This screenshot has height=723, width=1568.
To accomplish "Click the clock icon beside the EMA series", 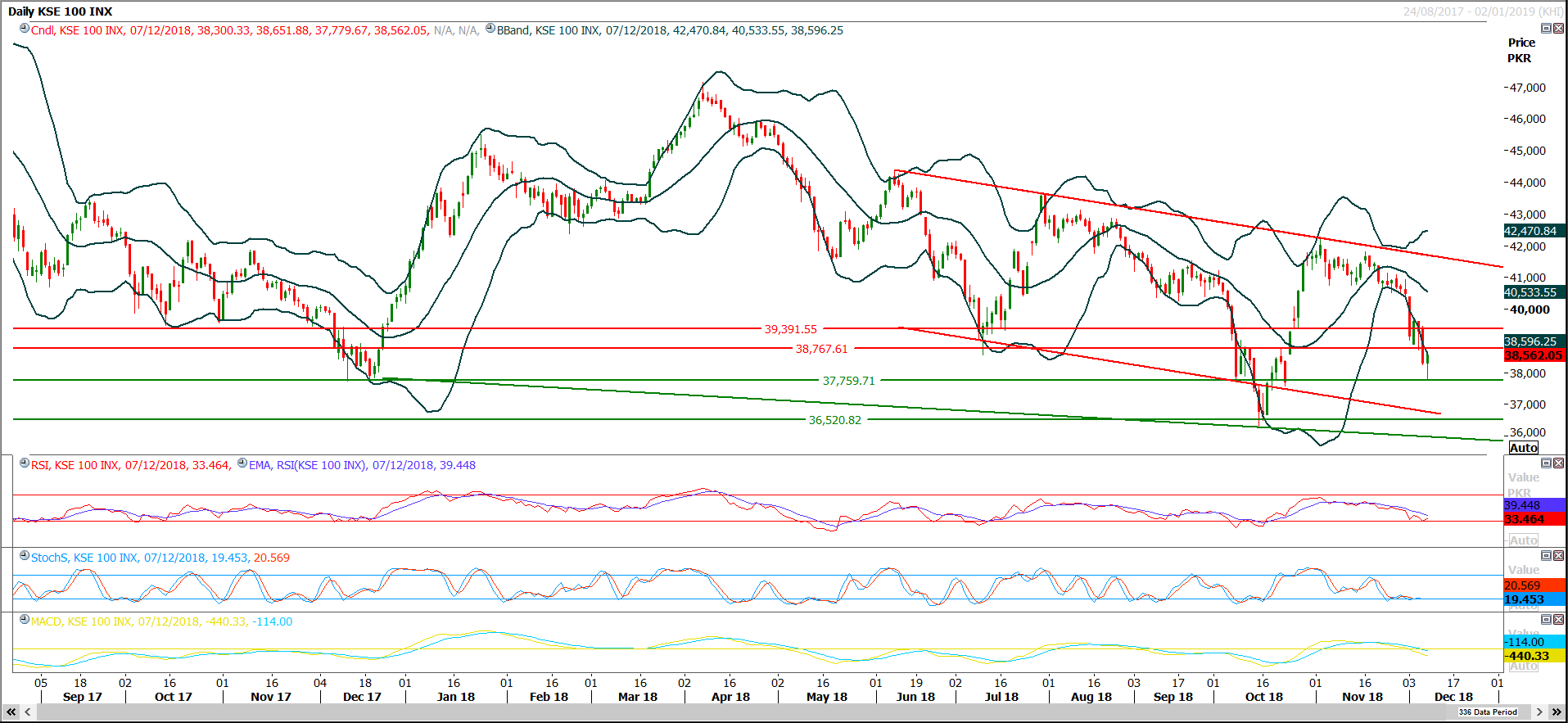I will (x=242, y=463).
